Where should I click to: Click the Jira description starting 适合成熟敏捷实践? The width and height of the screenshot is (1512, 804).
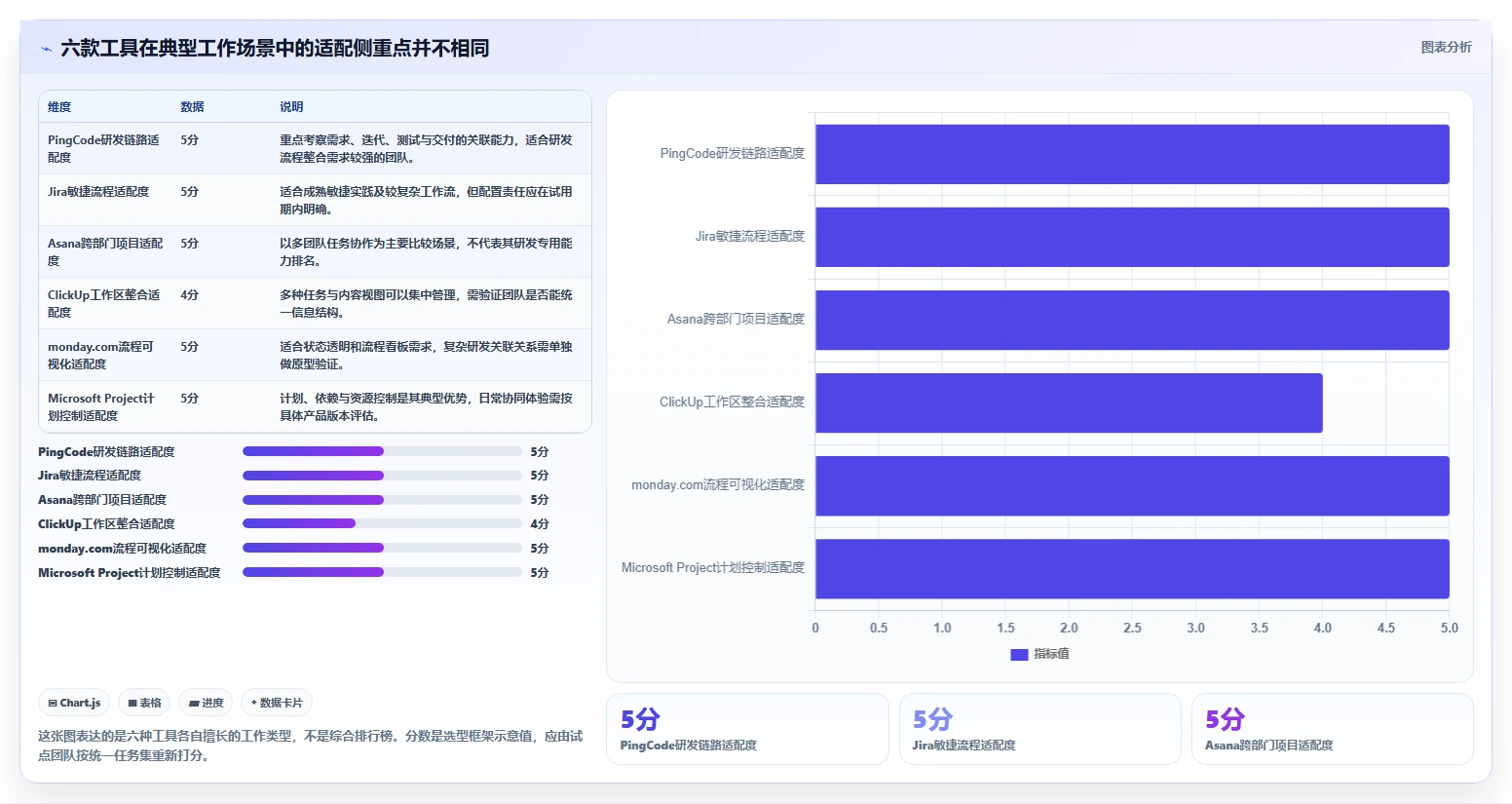[x=426, y=200]
